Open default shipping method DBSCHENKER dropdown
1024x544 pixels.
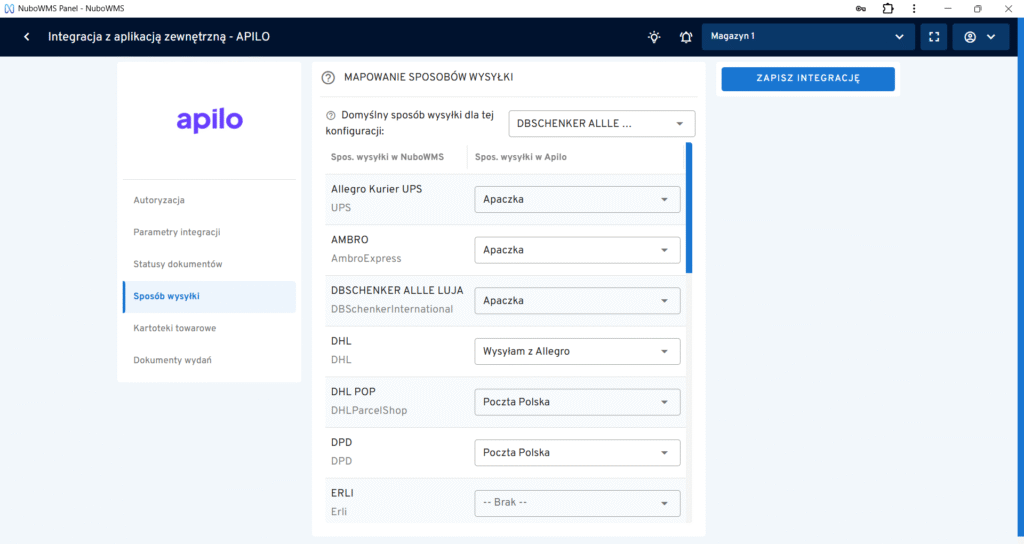(x=601, y=124)
